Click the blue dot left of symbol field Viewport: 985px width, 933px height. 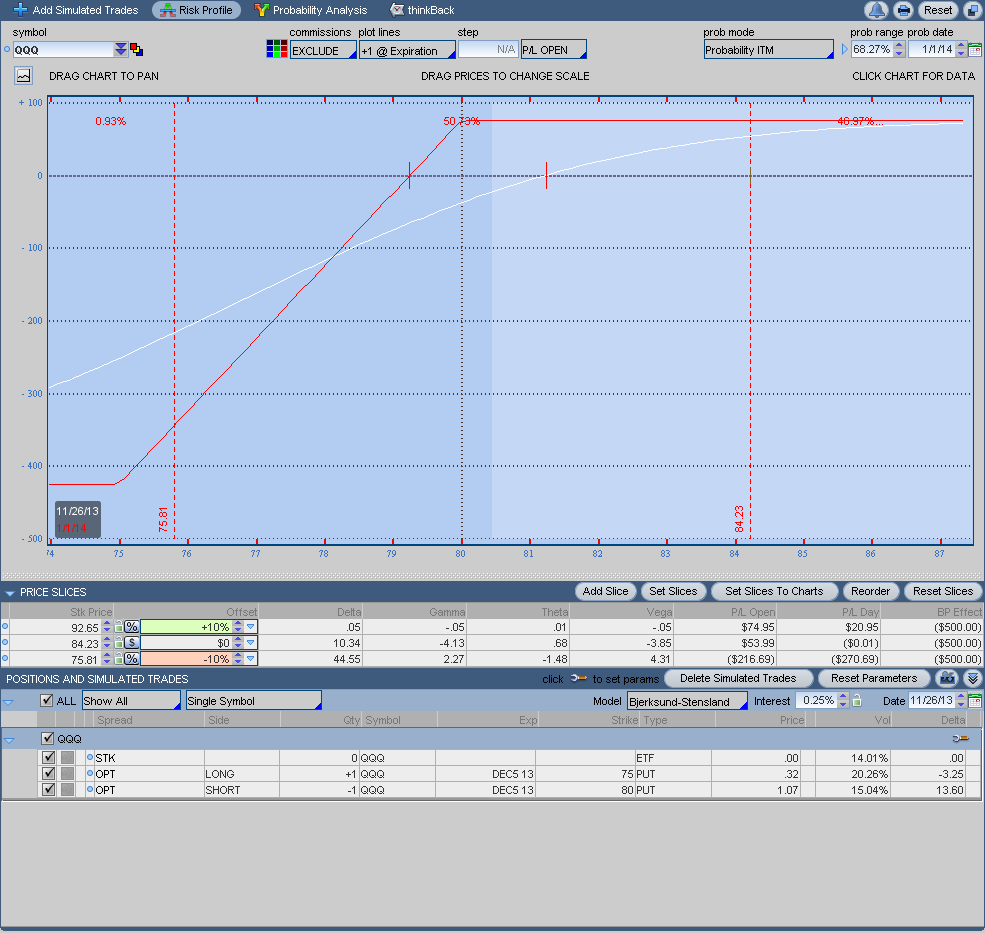tap(7, 49)
